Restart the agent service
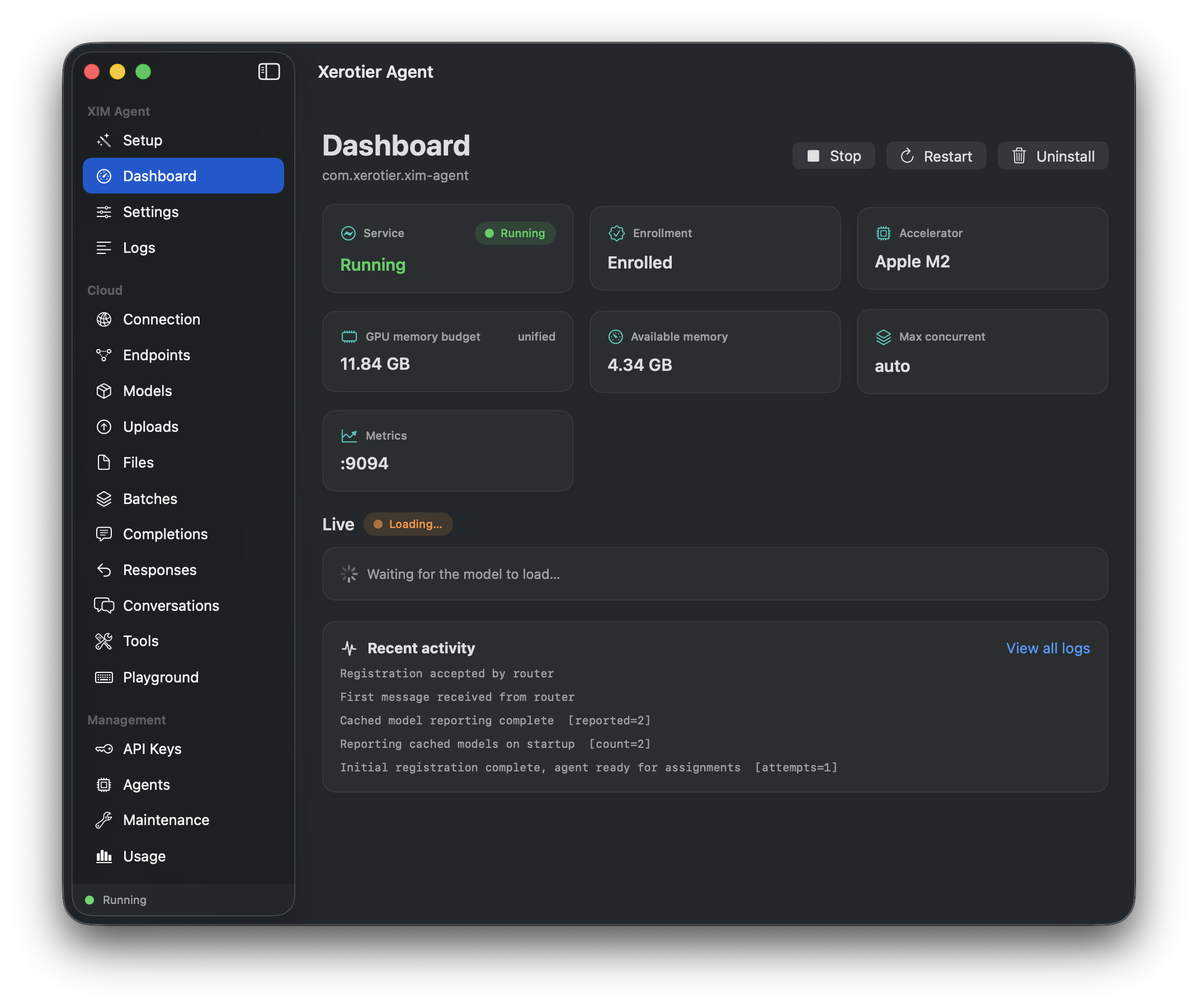 pyautogui.click(x=936, y=156)
